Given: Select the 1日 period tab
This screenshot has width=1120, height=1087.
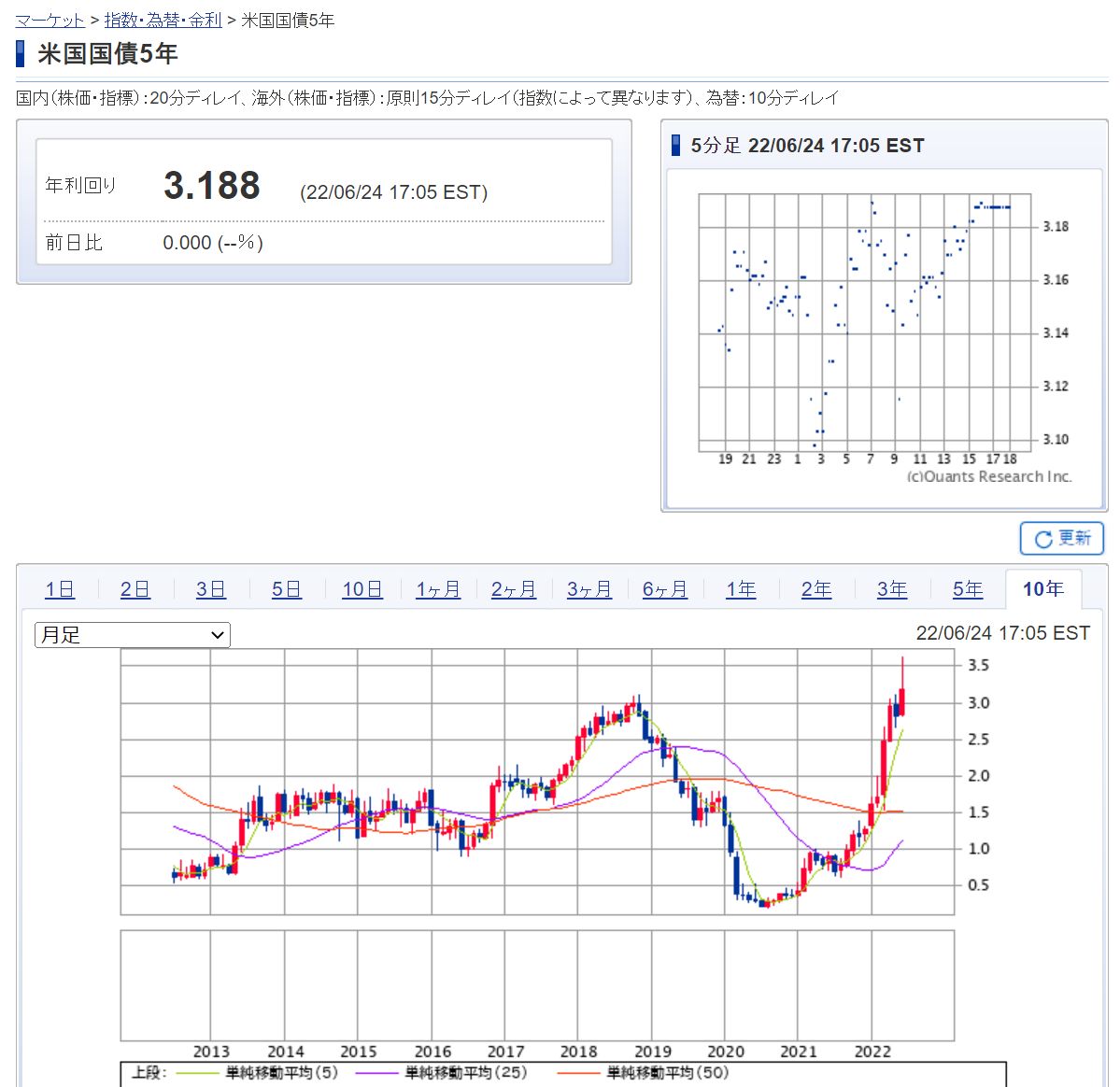Looking at the screenshot, I should pos(60,589).
